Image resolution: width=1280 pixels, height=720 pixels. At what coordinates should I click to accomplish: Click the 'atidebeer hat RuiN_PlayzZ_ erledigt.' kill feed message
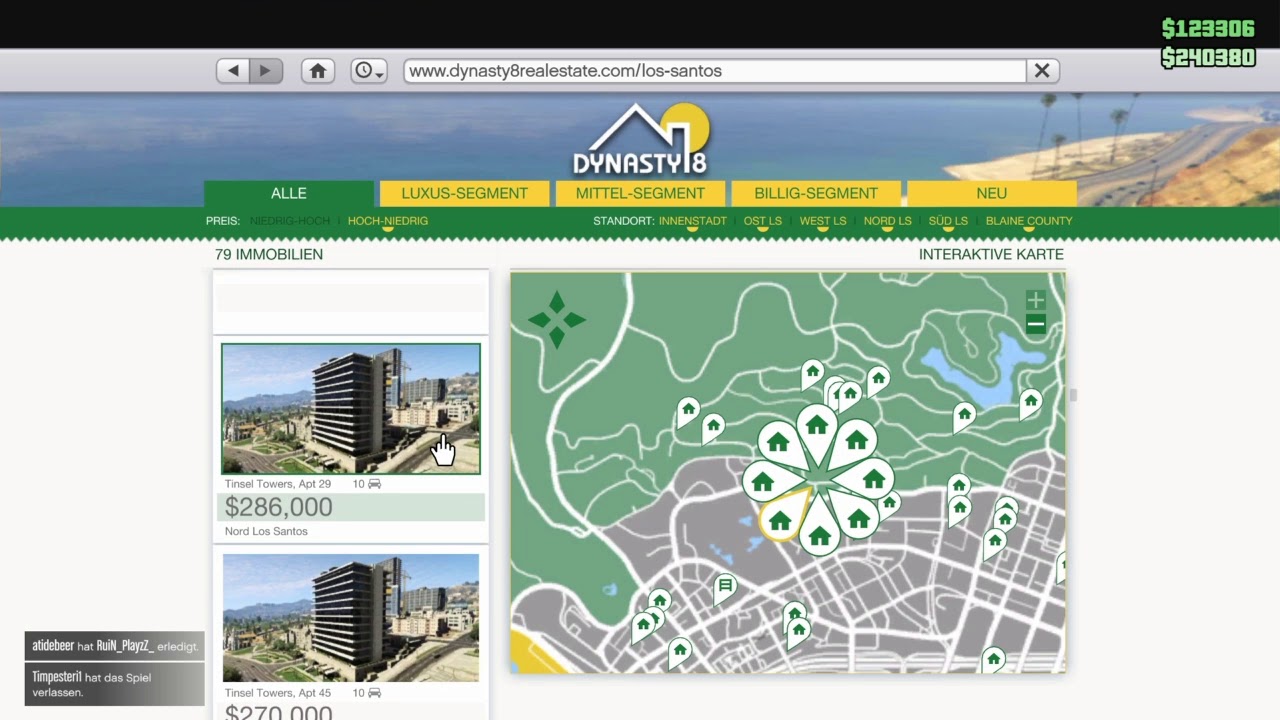(115, 646)
